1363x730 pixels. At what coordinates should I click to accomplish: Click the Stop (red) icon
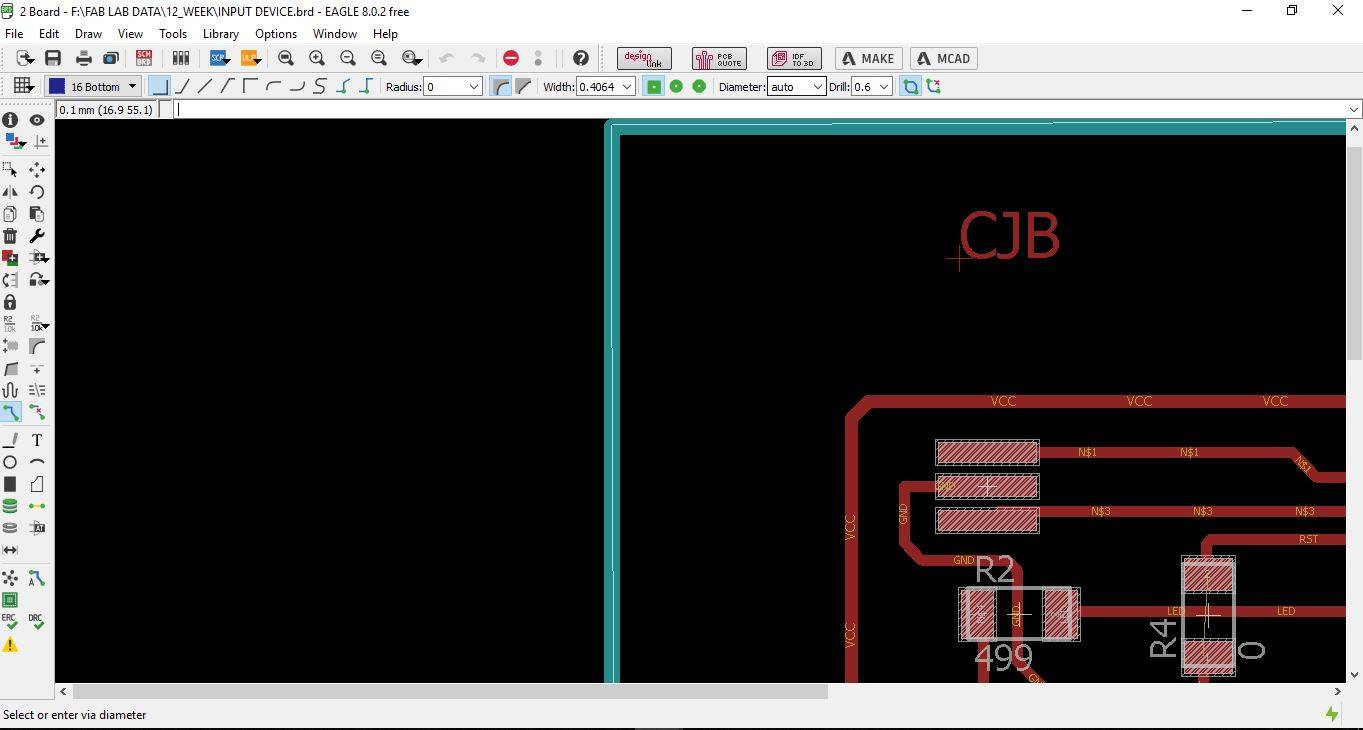click(x=511, y=58)
